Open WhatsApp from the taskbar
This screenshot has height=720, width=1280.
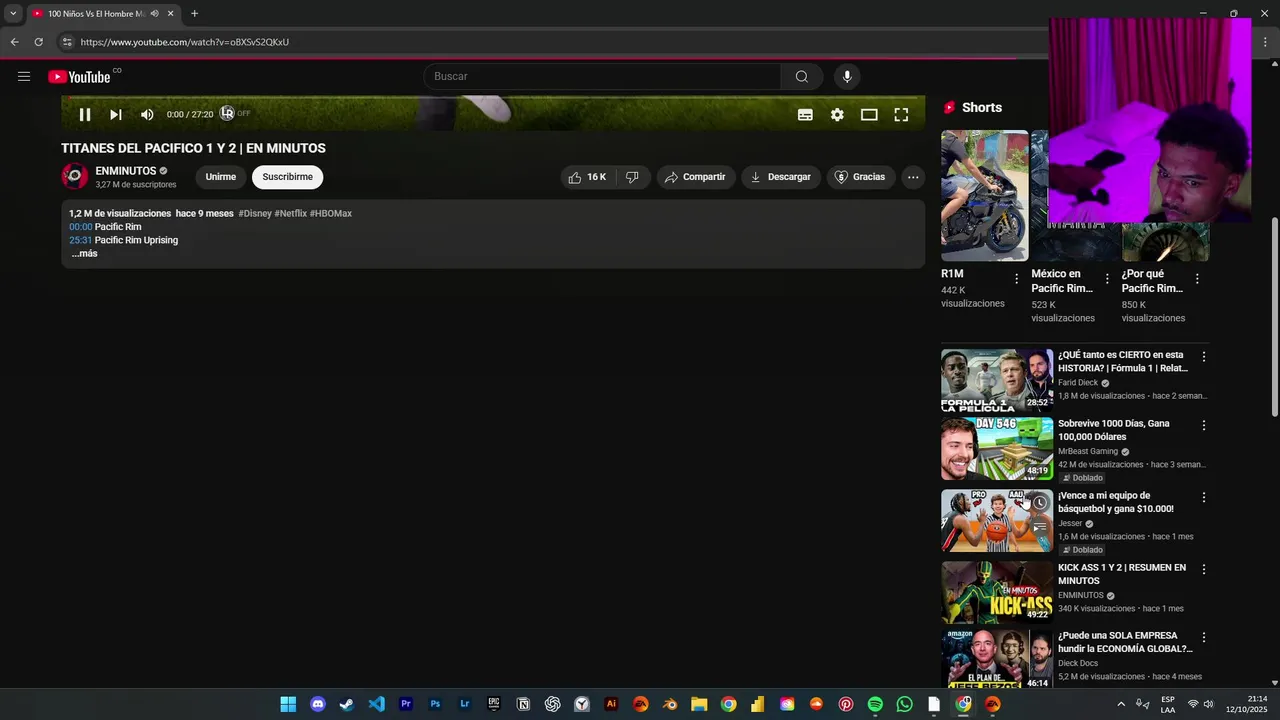click(905, 704)
